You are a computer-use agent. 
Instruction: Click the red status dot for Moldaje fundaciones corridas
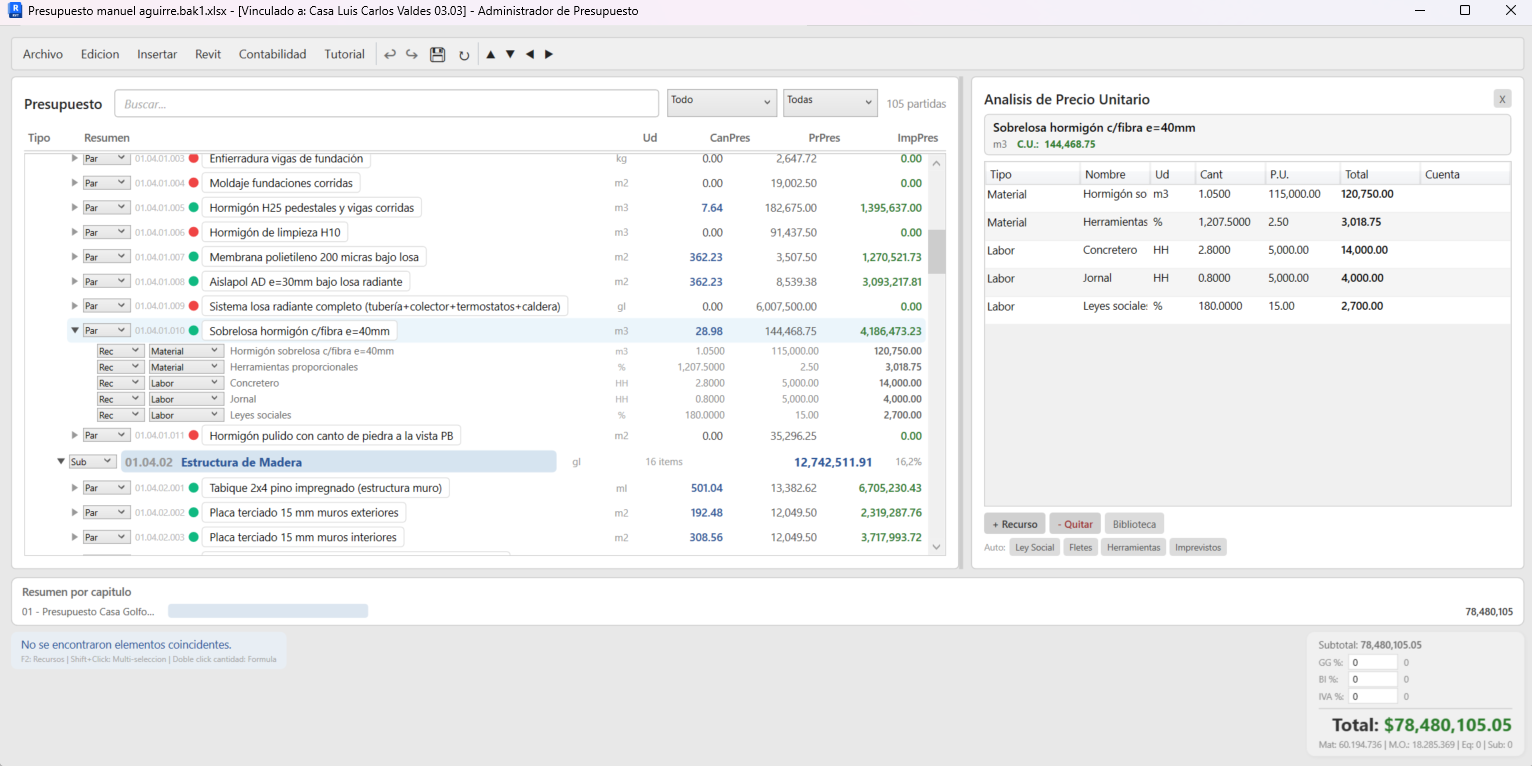(194, 183)
